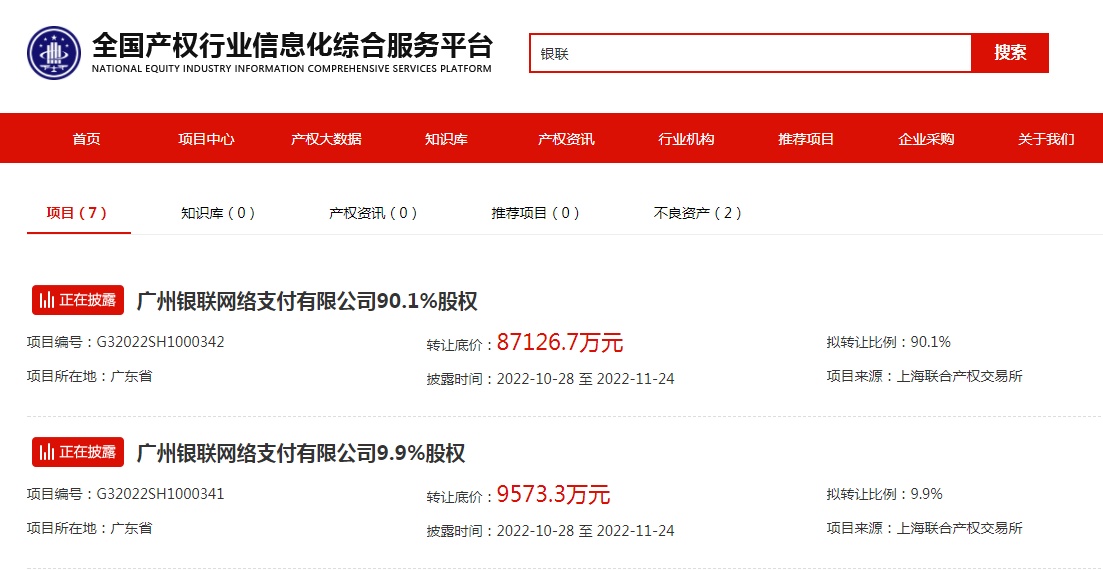Open the 推荐项目 nav menu item
Image resolution: width=1103 pixels, height=570 pixels.
806,139
